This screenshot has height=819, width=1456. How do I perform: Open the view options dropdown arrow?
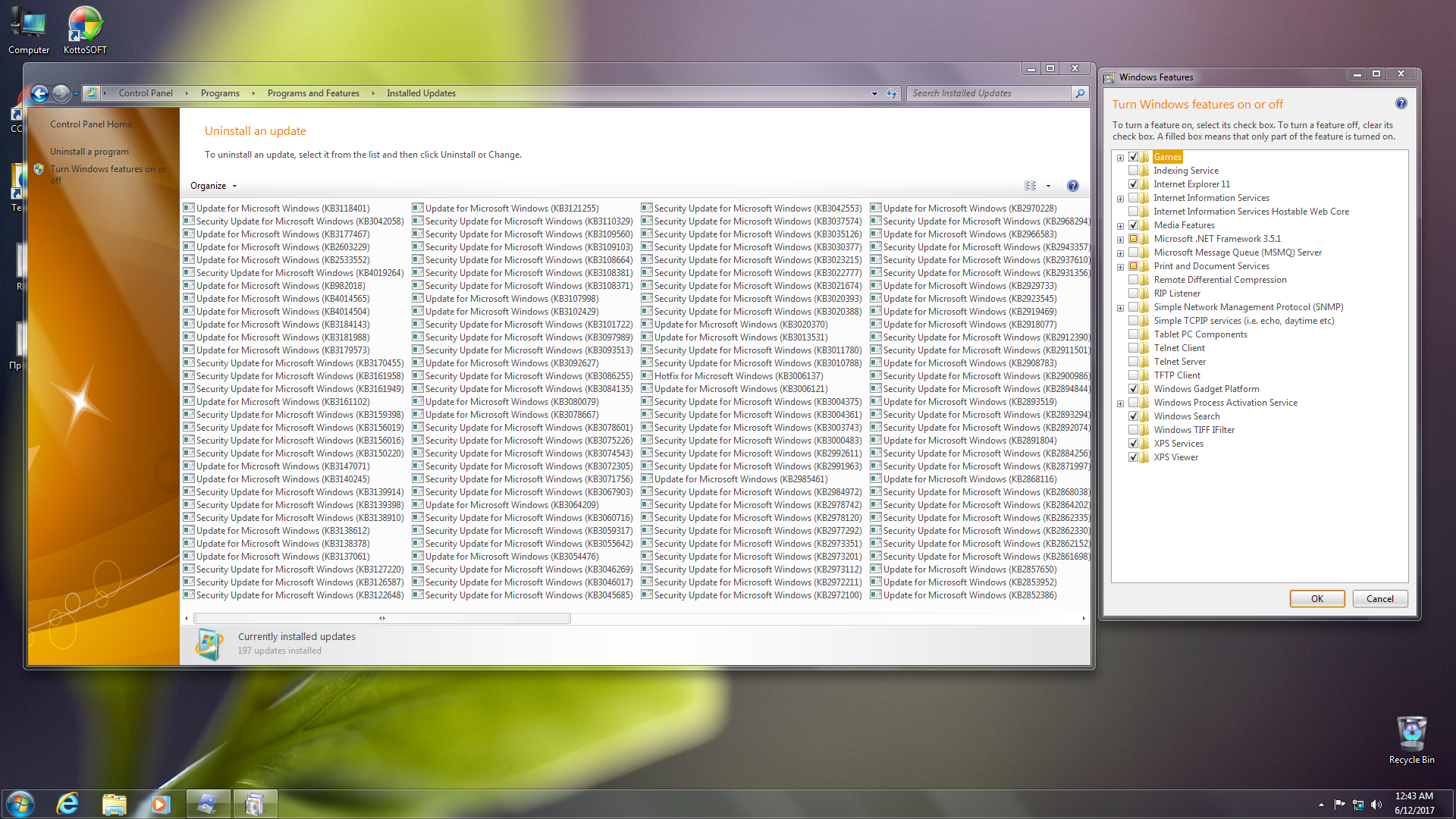[x=1048, y=186]
